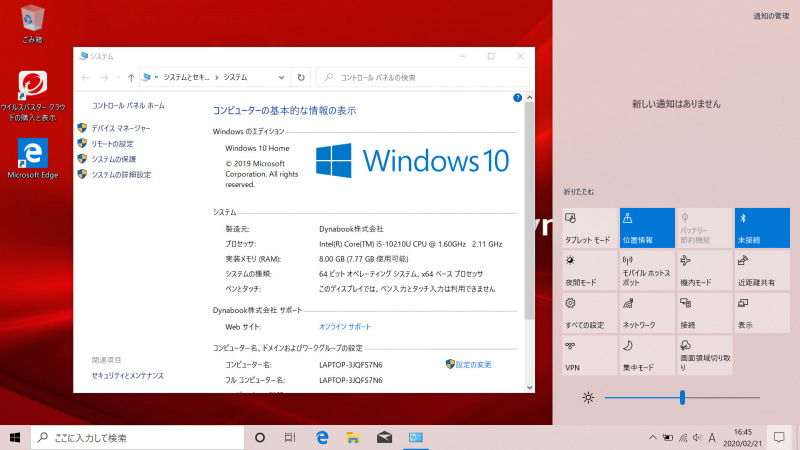Open リモートの設定 link

pos(112,144)
